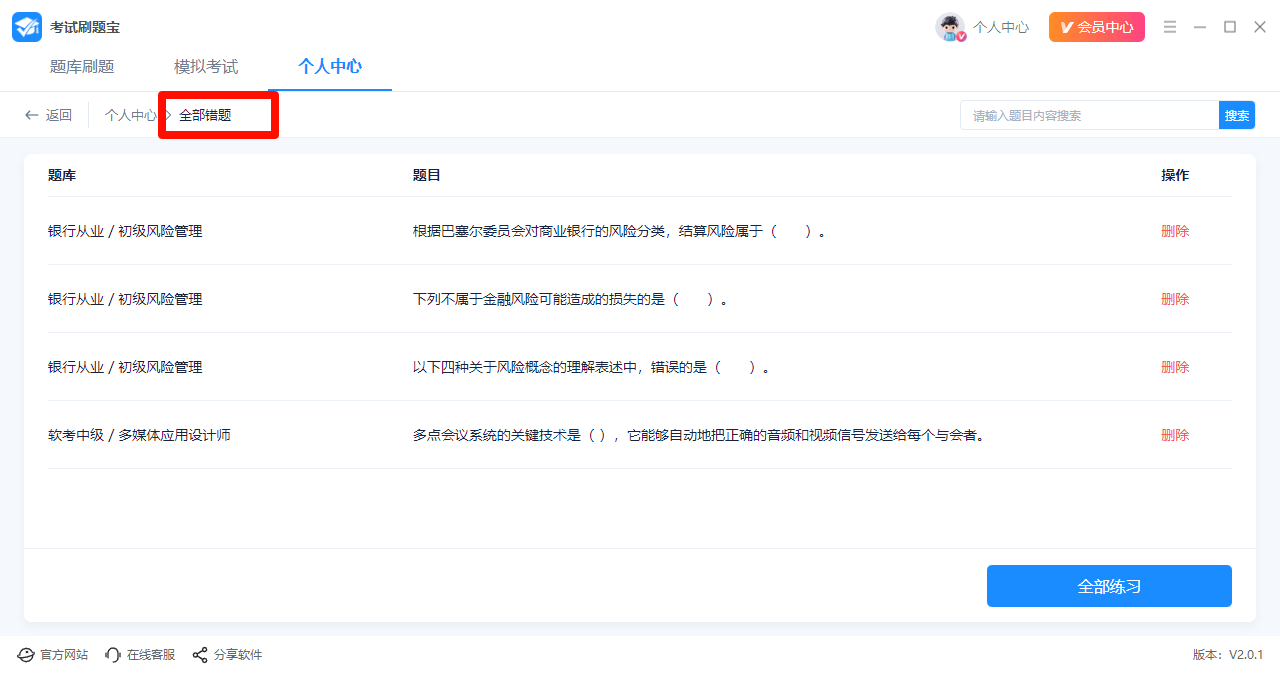The width and height of the screenshot is (1280, 674).
Task: Open the 会员中心 button
Action: [1097, 27]
